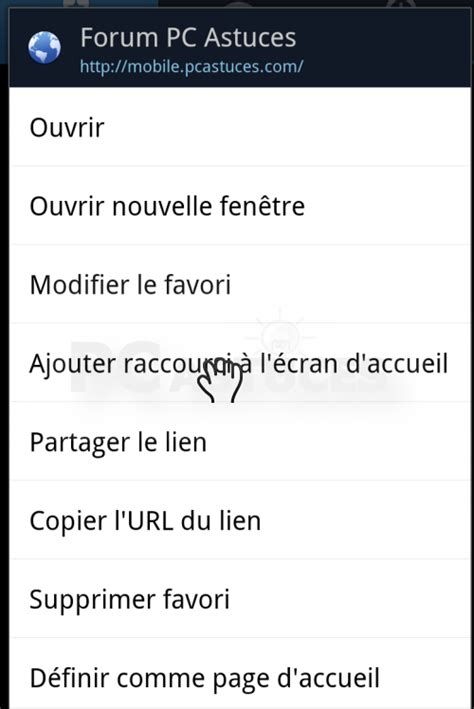Choose Supprimer favori

coord(240,599)
